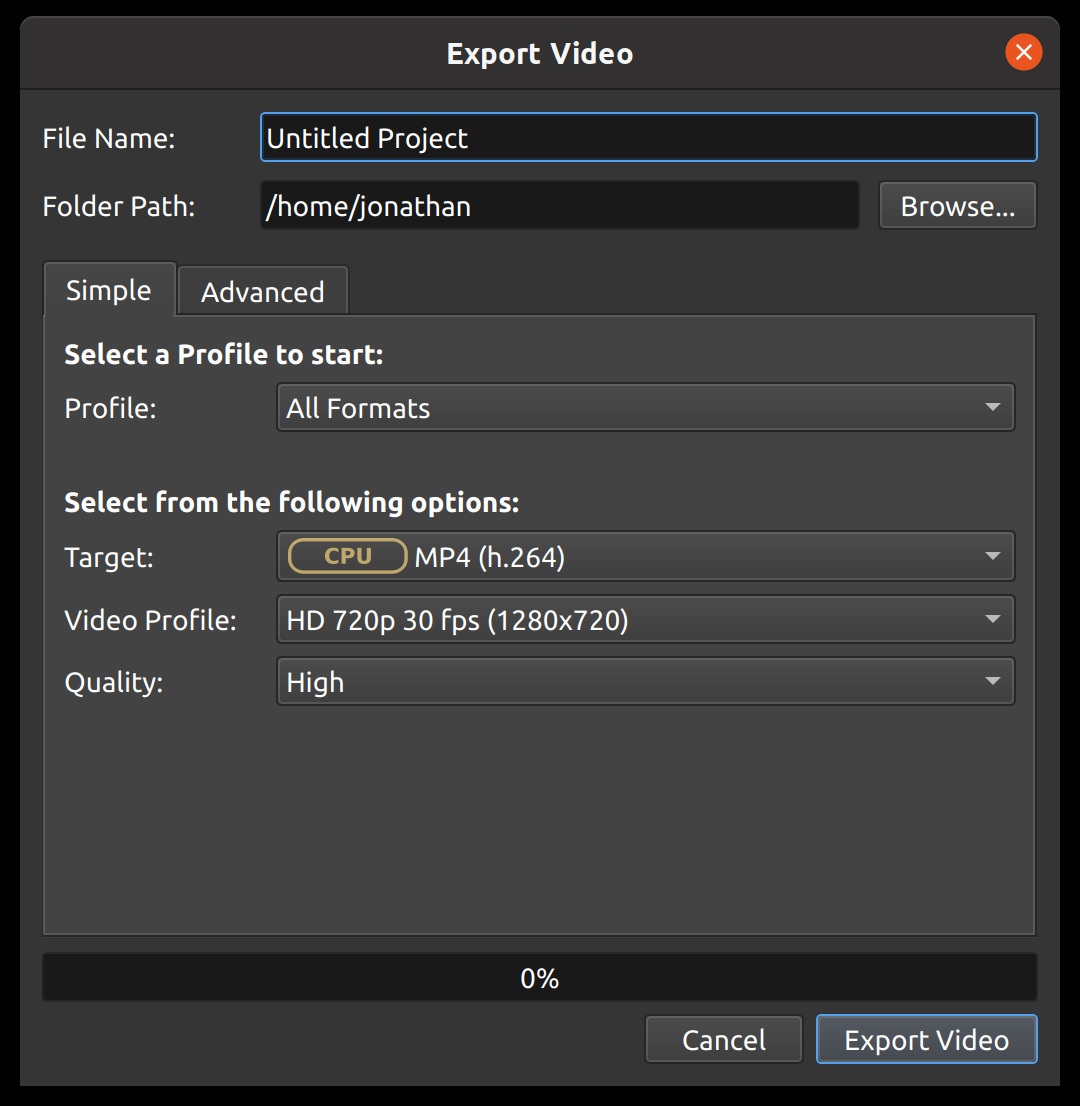This screenshot has width=1080, height=1106.
Task: Expand the Profile dropdown arrow
Action: click(x=993, y=407)
